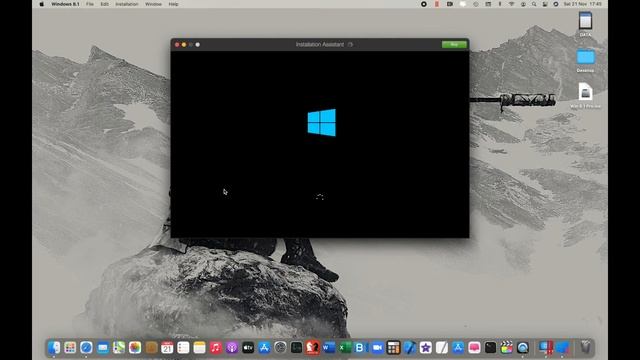
Task: Launch Final Cut Pro from the Dock
Action: 507,347
